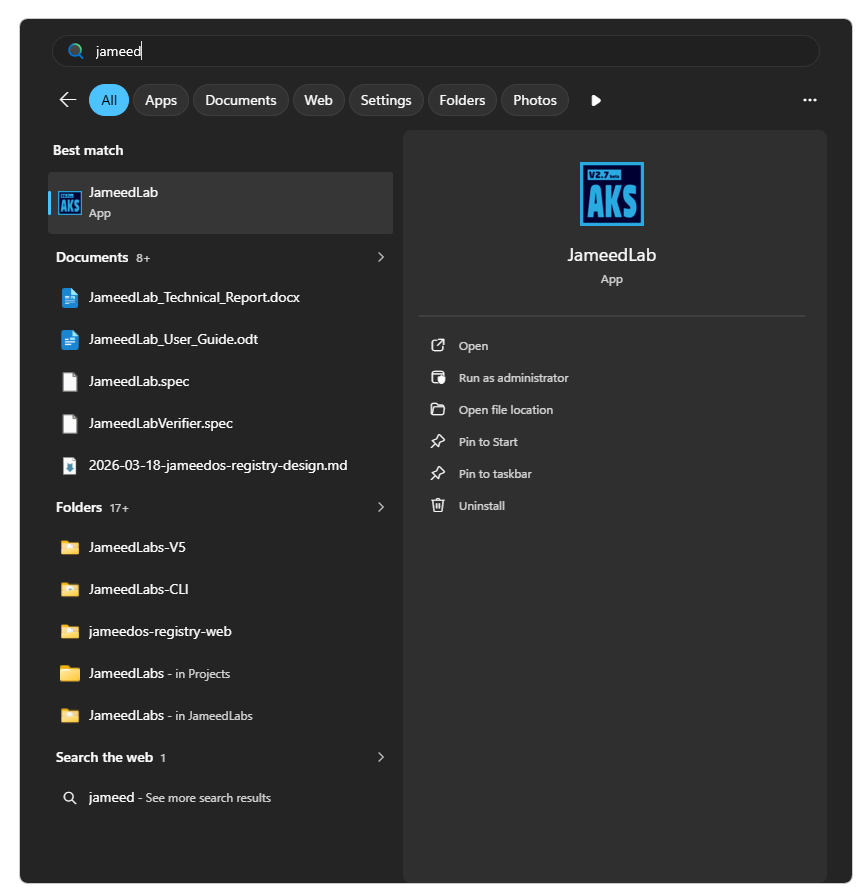
Task: Click the Run as administrator shield icon
Action: click(x=437, y=377)
